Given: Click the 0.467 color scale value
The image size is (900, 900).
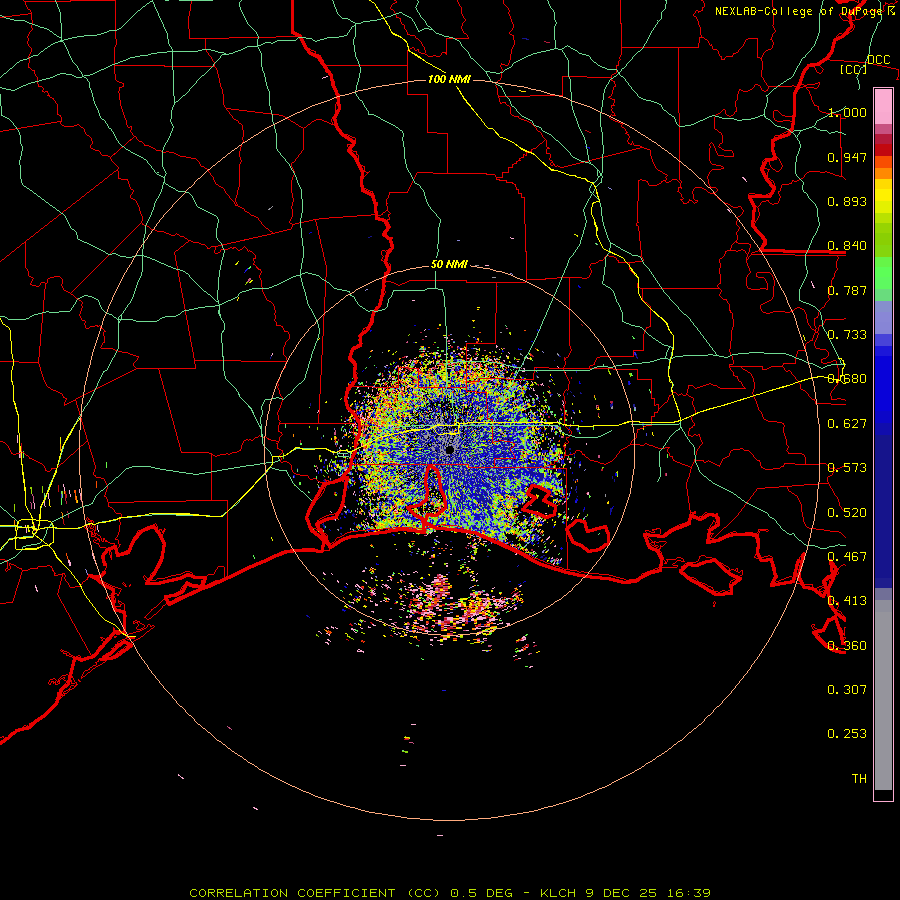Looking at the screenshot, I should pos(847,557).
